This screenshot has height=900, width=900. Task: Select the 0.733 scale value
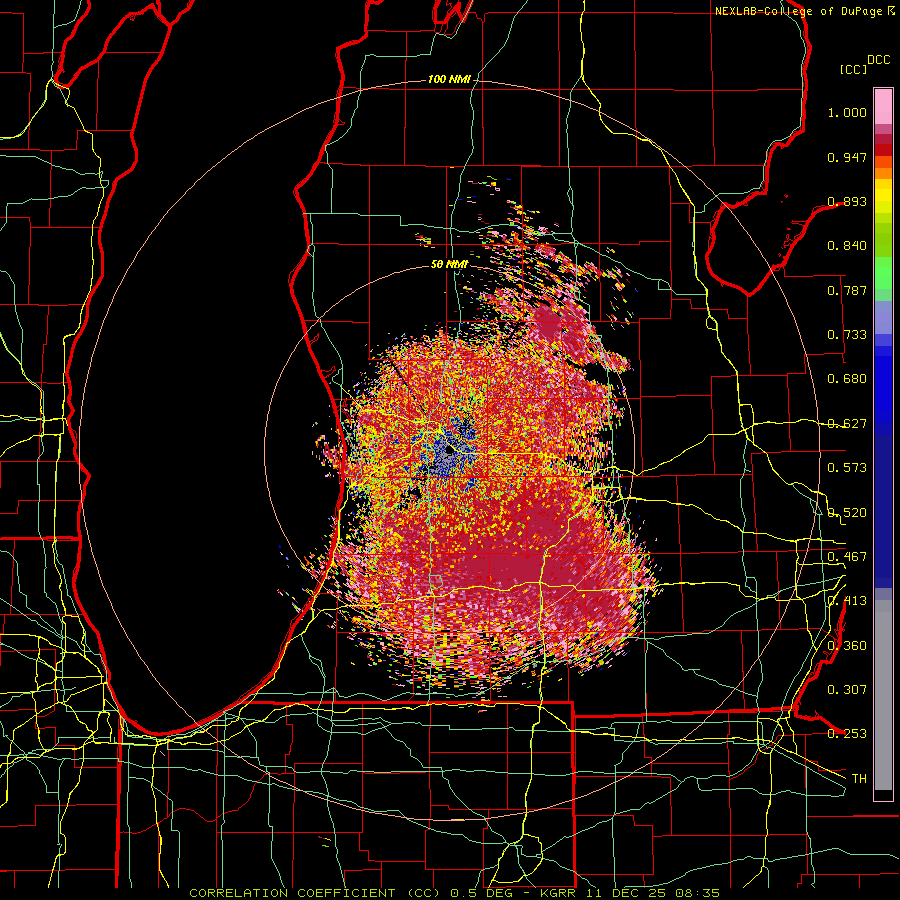[x=847, y=335]
